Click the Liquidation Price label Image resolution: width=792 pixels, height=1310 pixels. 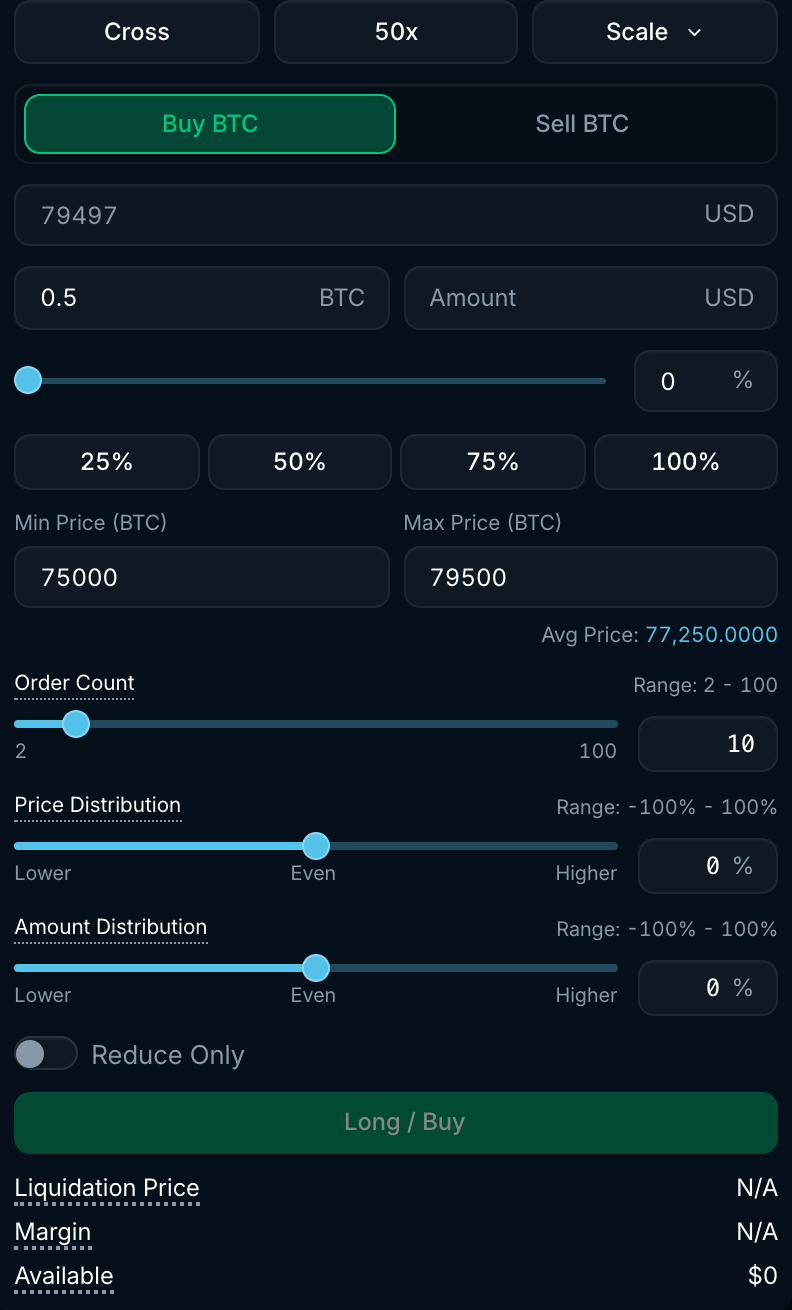point(107,1188)
